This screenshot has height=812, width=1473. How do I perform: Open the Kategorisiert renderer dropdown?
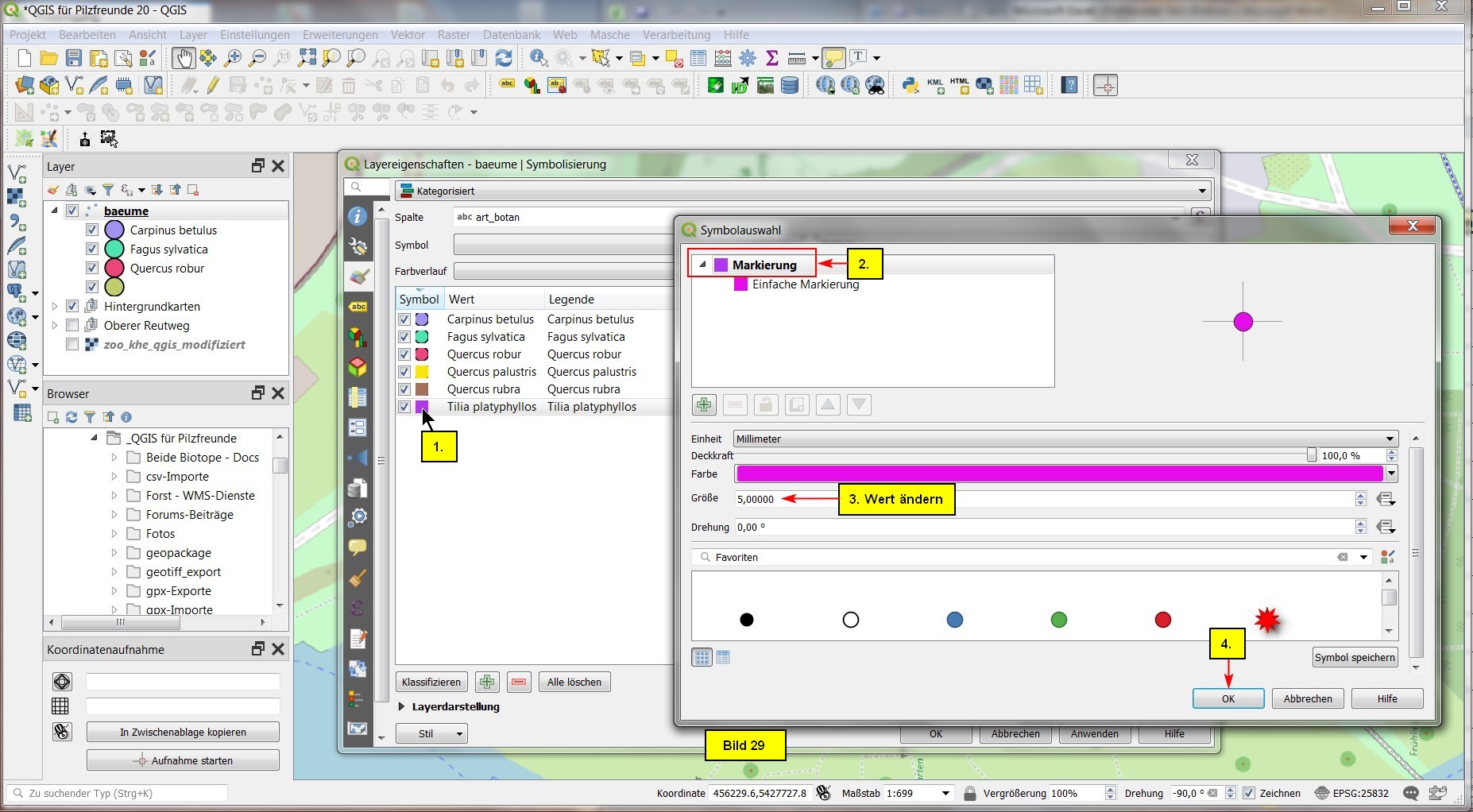pos(802,191)
